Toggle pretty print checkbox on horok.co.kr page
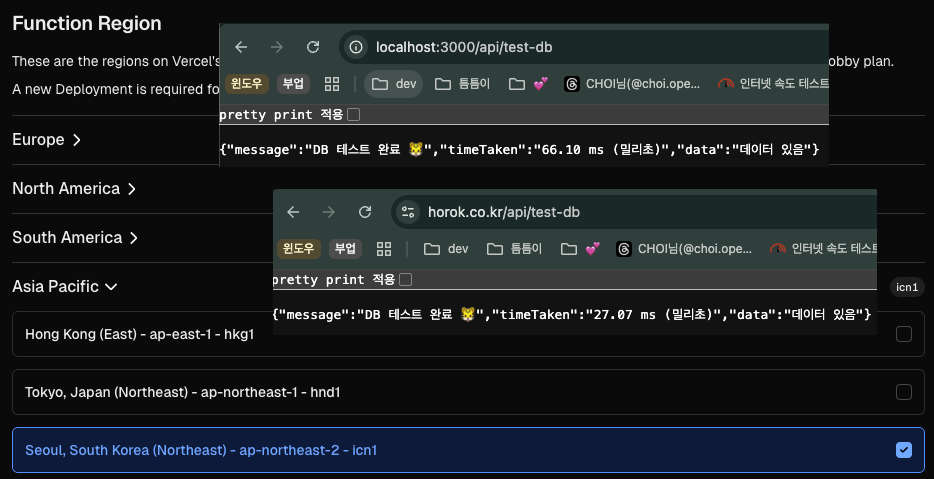Screen dimensions: 934x479 coord(405,280)
